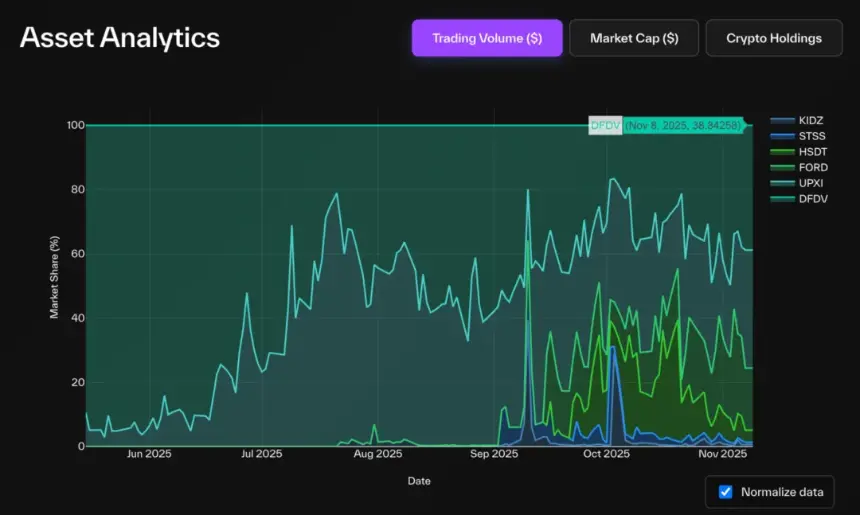Click the DFDV legend color swatch
This screenshot has height=515, width=860.
click(783, 199)
